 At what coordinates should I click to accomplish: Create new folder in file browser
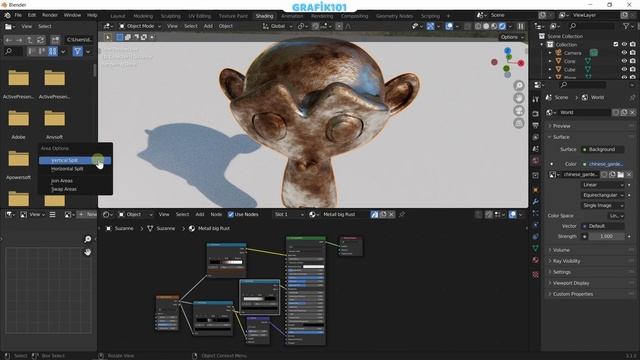pos(55,40)
